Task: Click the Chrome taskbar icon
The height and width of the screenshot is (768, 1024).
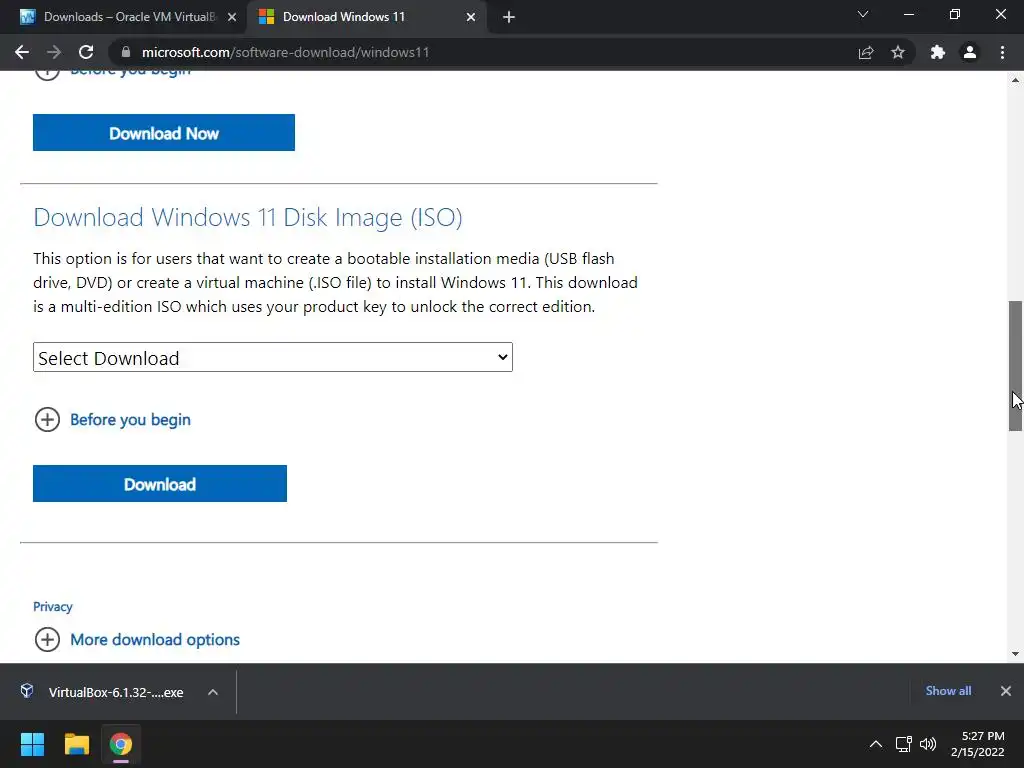Action: click(x=121, y=744)
